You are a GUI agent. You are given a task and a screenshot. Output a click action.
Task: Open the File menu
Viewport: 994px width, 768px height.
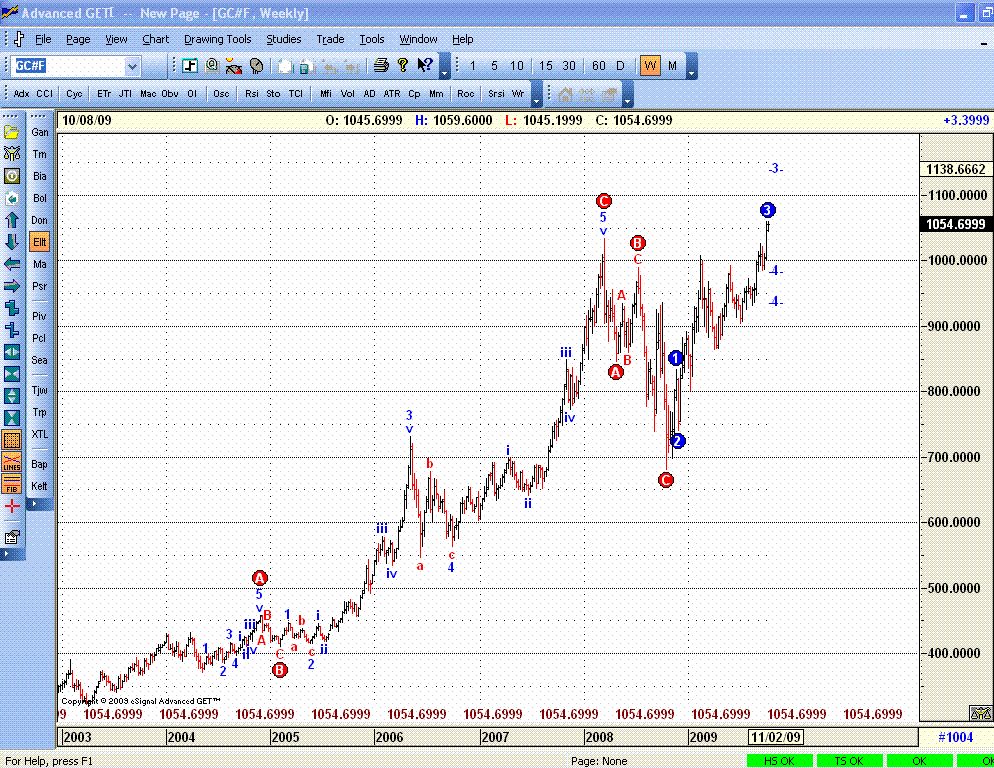coord(43,39)
